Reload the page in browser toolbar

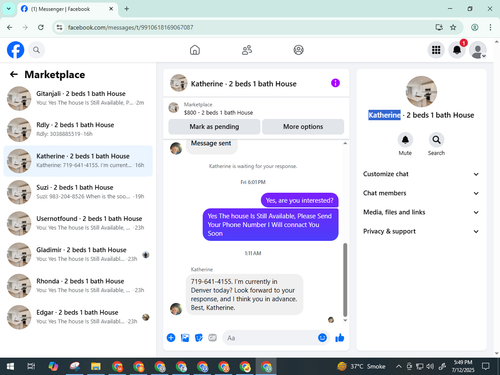point(41,27)
